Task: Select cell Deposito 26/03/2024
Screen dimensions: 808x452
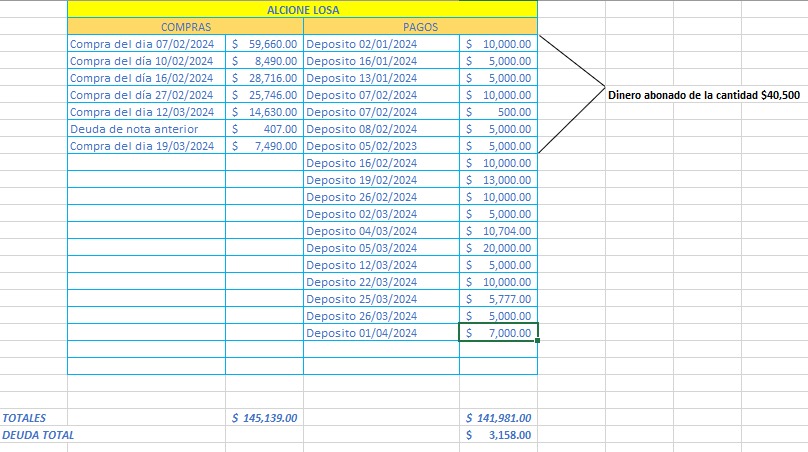Action: click(x=381, y=316)
